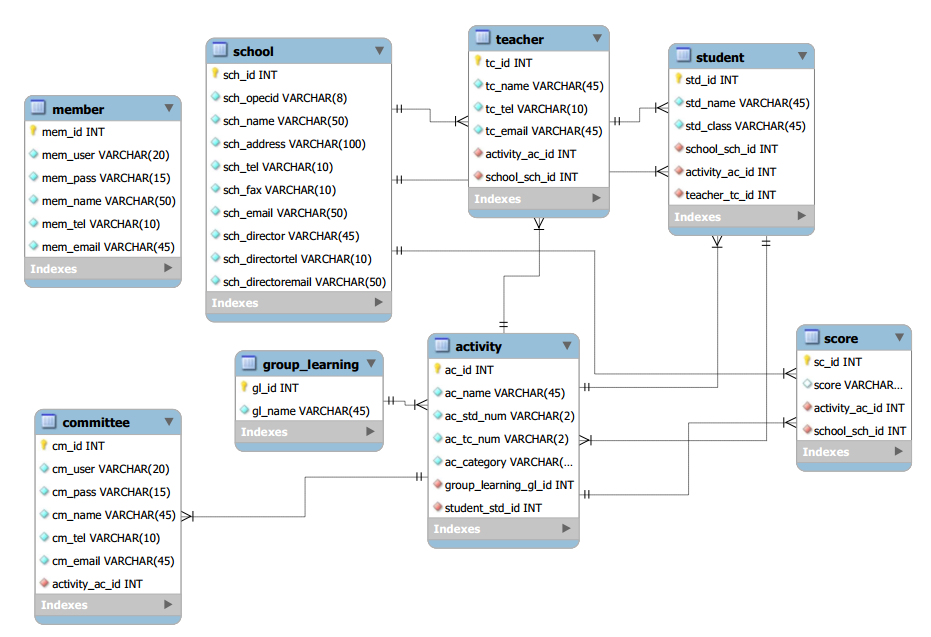Screen dimensions: 931x637
Task: Collapse the activity table with header arrow
Action: tap(567, 346)
